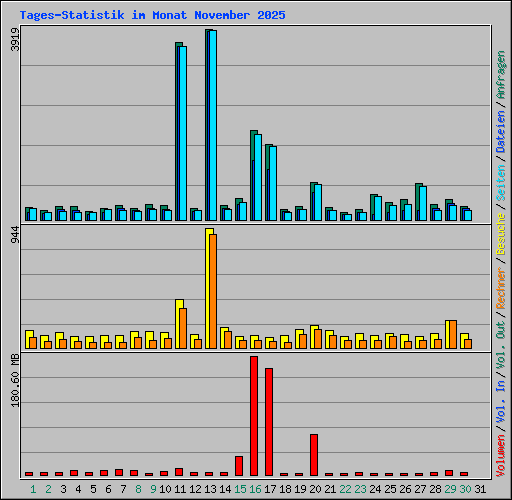Click the title "Tages-Statistik im Monat November 2025"
Screen dimensions: 512x500
click(x=152, y=15)
